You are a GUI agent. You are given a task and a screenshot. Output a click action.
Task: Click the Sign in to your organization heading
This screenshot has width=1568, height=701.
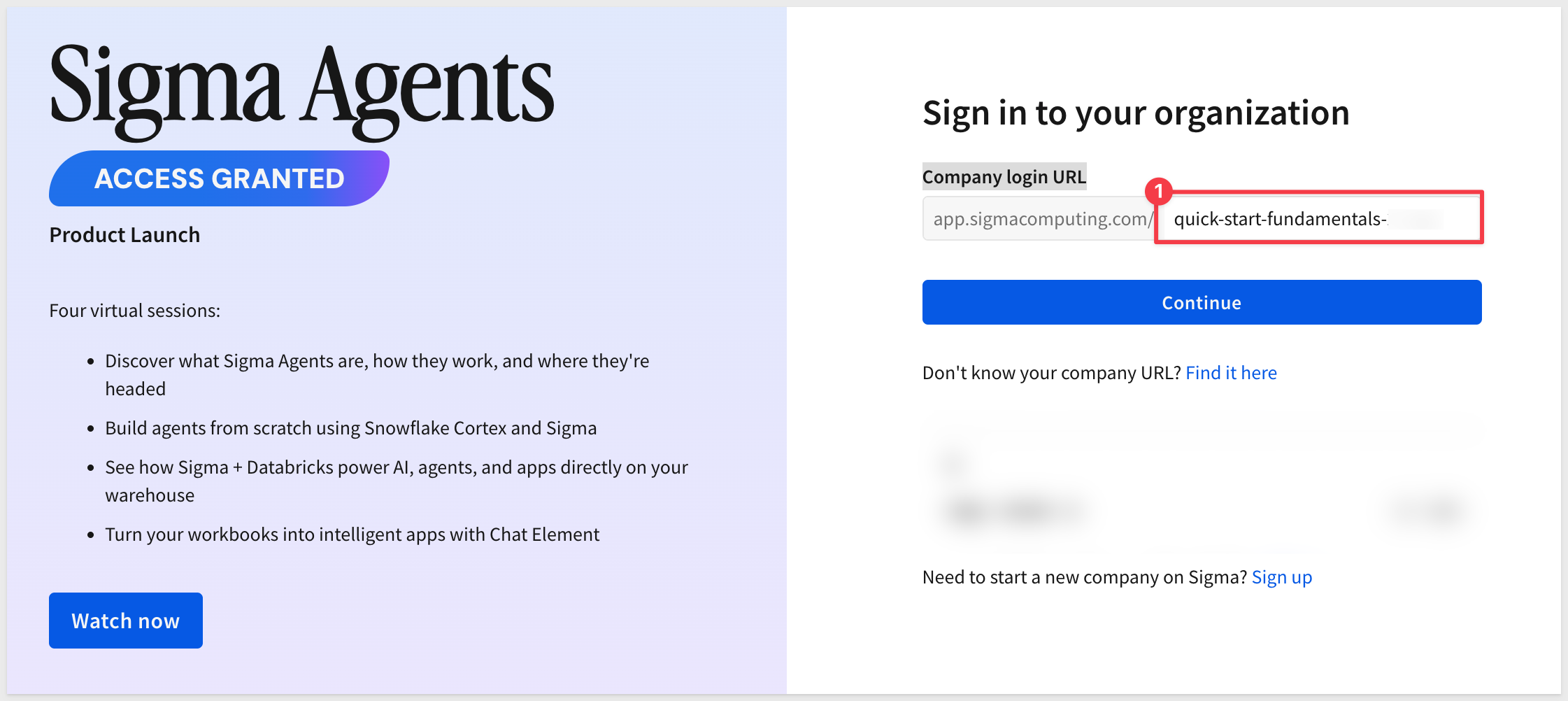pos(1136,113)
